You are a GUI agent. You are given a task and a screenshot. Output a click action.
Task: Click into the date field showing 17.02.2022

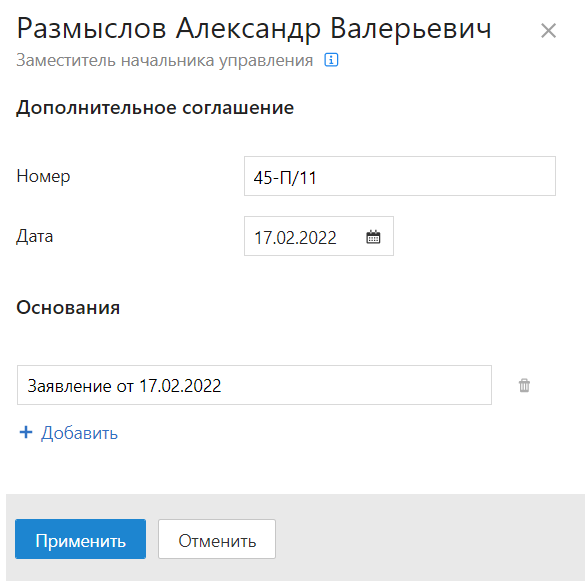[x=318, y=236]
